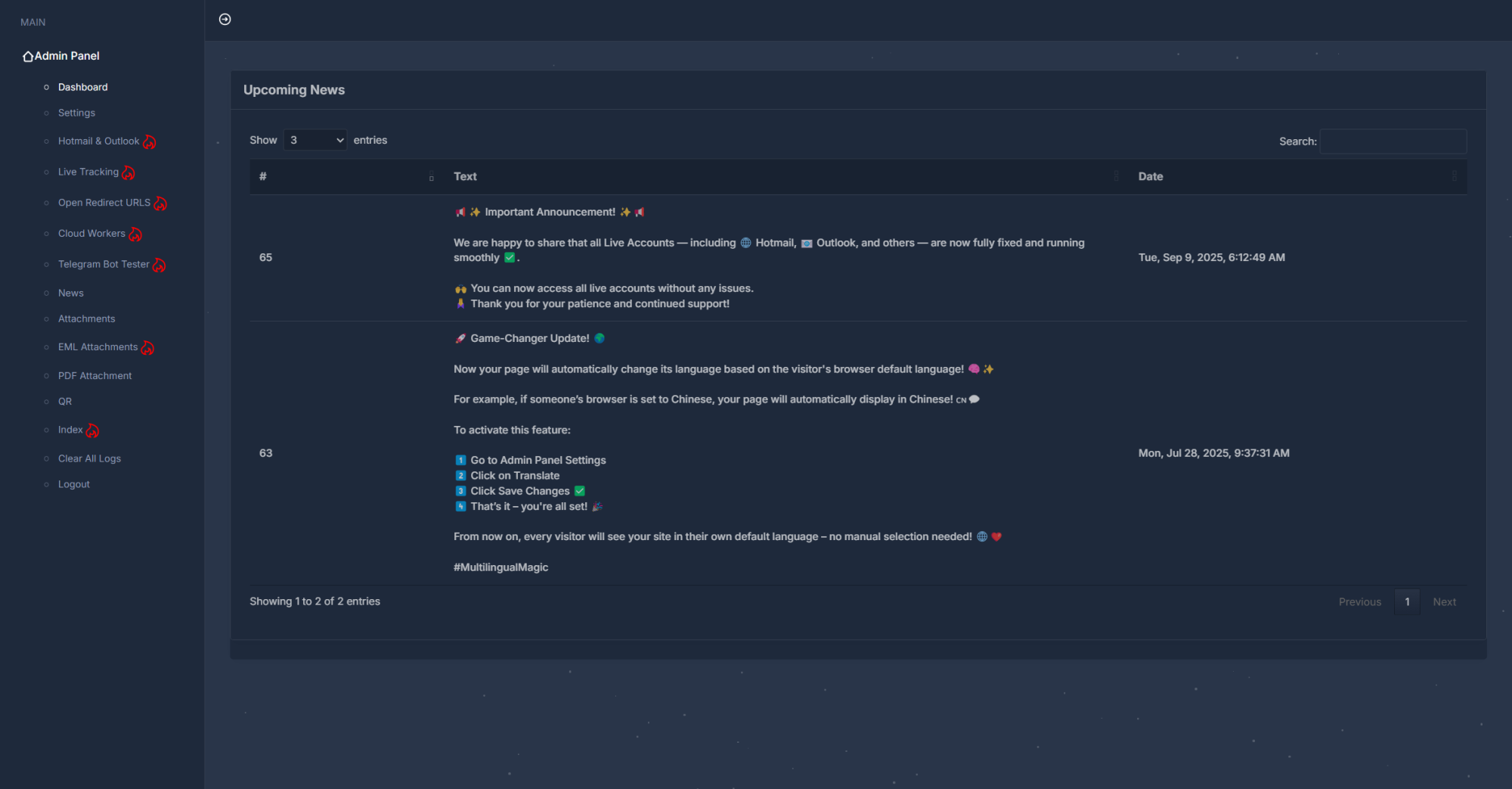The width and height of the screenshot is (1512, 789).
Task: Open the QR sidebar item
Action: pyautogui.click(x=65, y=402)
